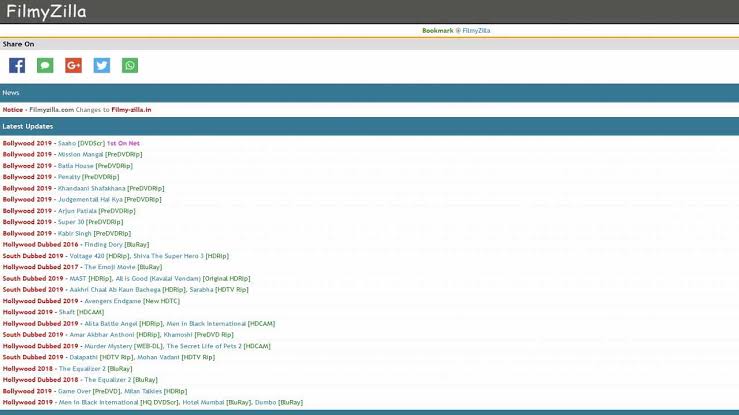This screenshot has width=739, height=415.
Task: Share on WhatsApp icon
Action: (130, 65)
